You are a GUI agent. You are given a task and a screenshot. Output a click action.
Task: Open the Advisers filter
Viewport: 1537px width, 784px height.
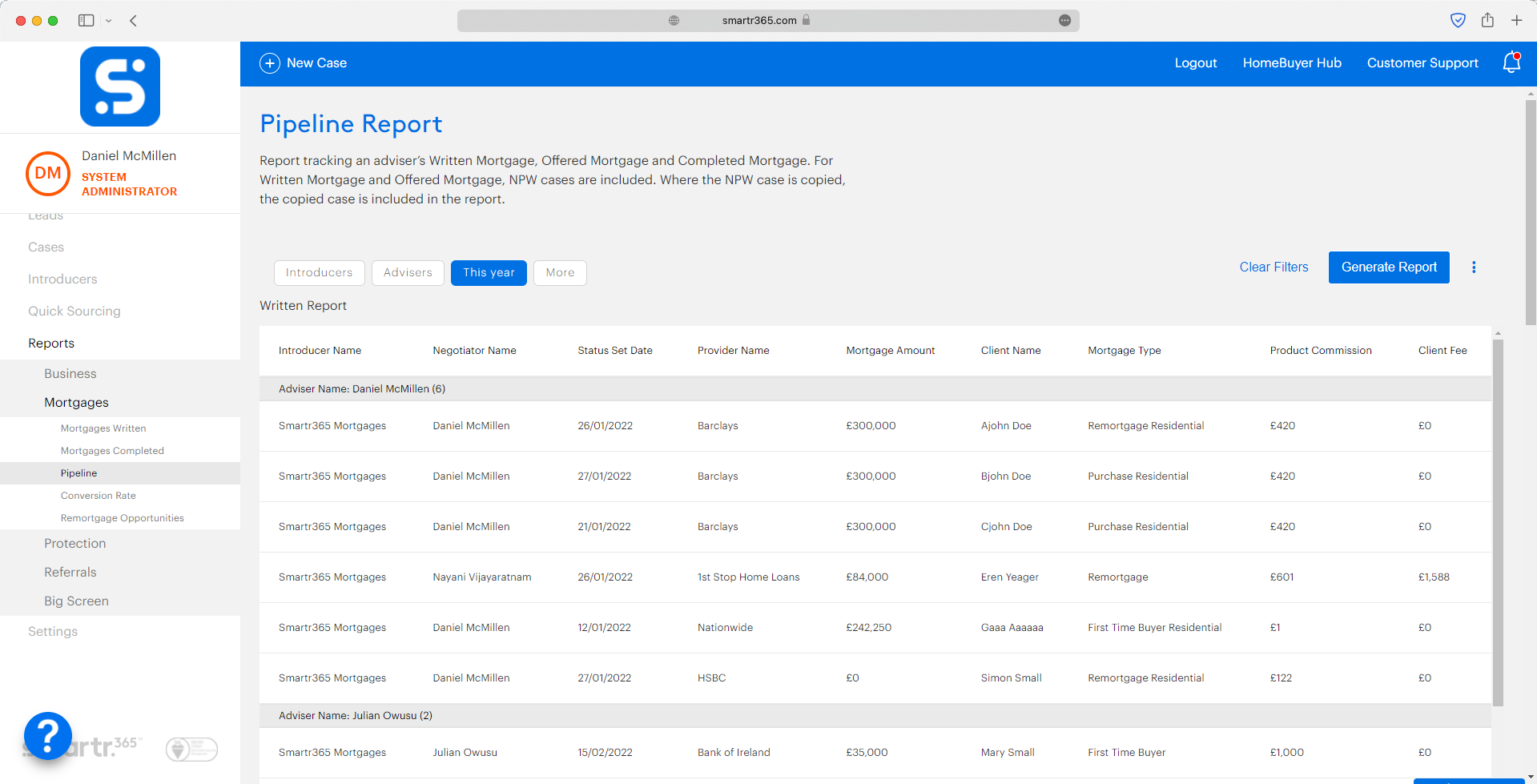pos(408,272)
